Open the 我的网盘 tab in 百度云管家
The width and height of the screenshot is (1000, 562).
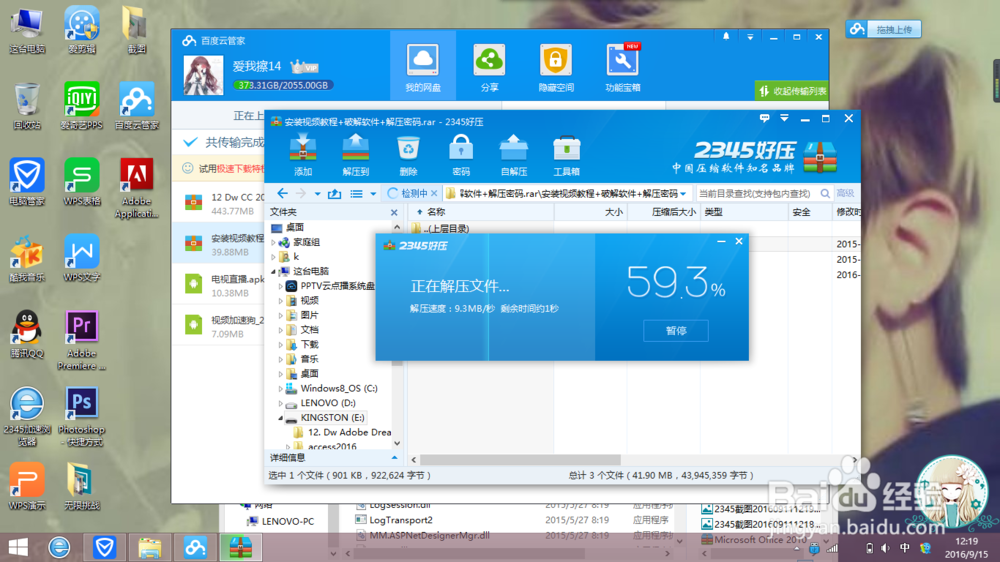point(423,66)
